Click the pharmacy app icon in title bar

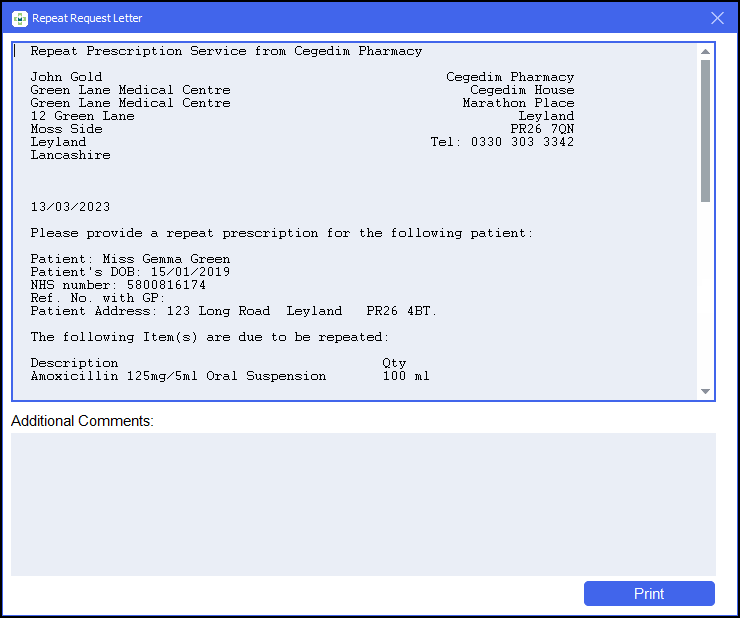point(19,18)
